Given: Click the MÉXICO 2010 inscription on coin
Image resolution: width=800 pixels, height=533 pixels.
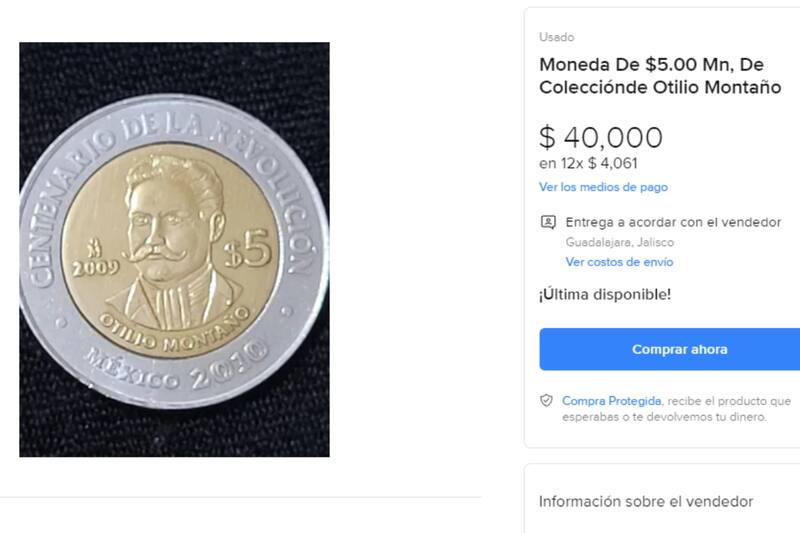Looking at the screenshot, I should click(x=177, y=368).
